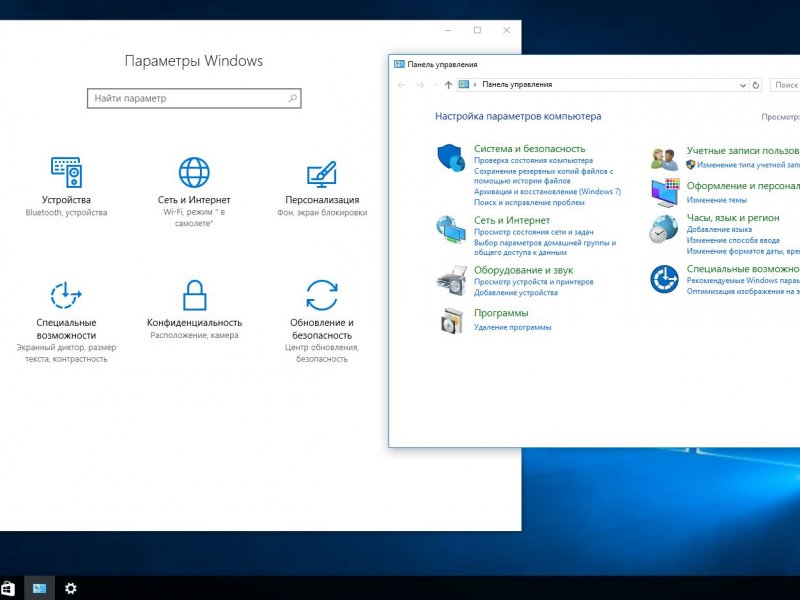Click the Добавление устройства link
The image size is (800, 600).
[516, 293]
